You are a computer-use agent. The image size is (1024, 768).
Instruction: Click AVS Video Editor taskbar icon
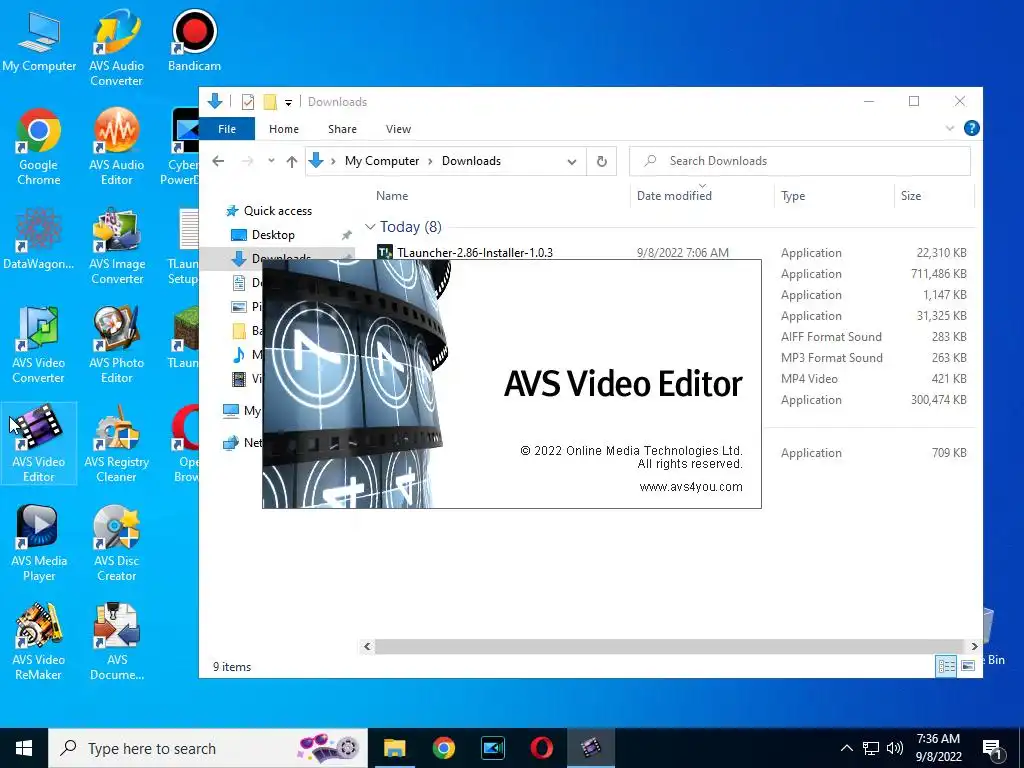pos(591,748)
